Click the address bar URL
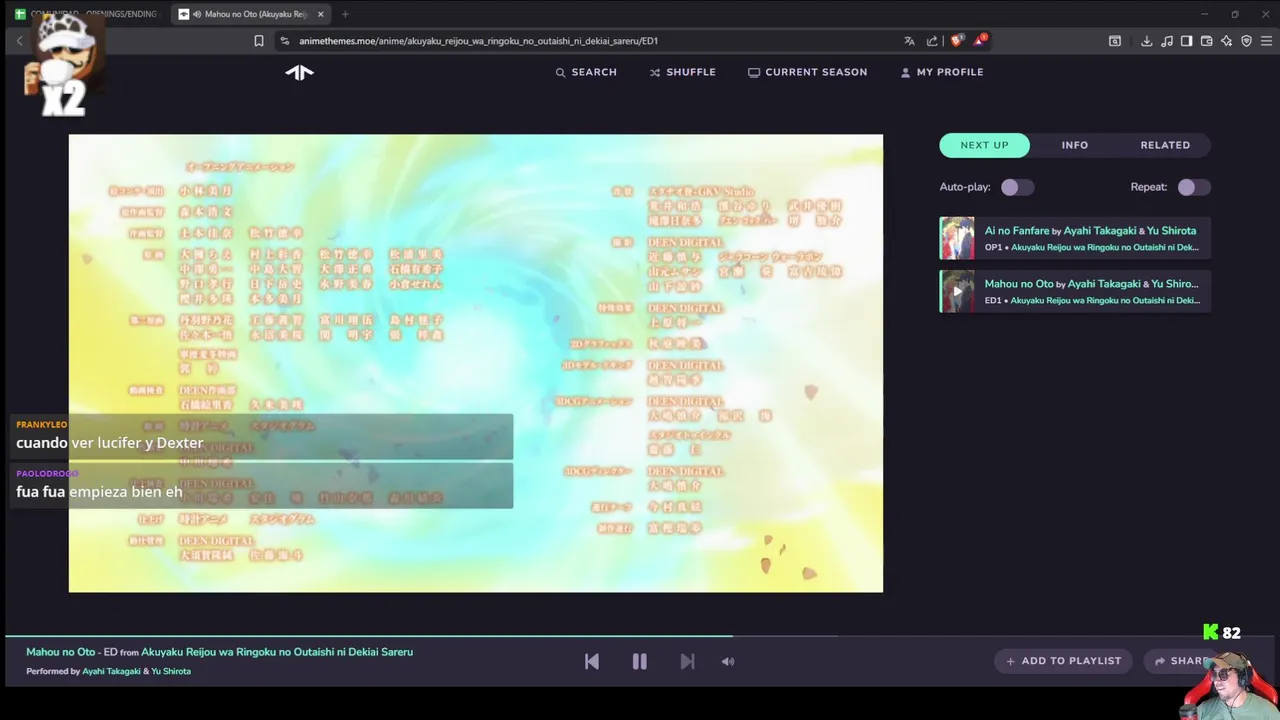 478,41
